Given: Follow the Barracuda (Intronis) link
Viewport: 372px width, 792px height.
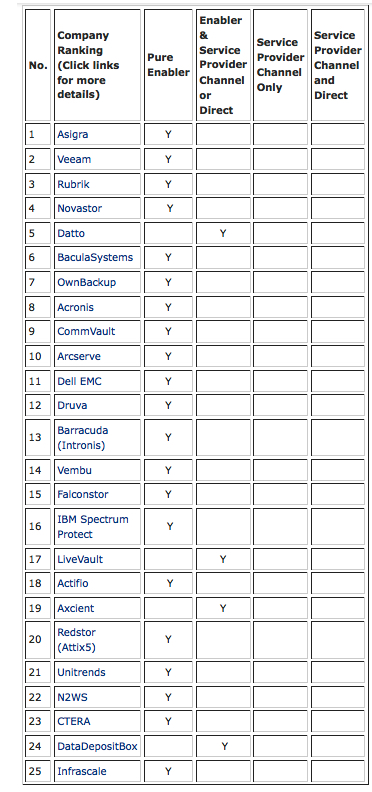Looking at the screenshot, I should tap(83, 438).
